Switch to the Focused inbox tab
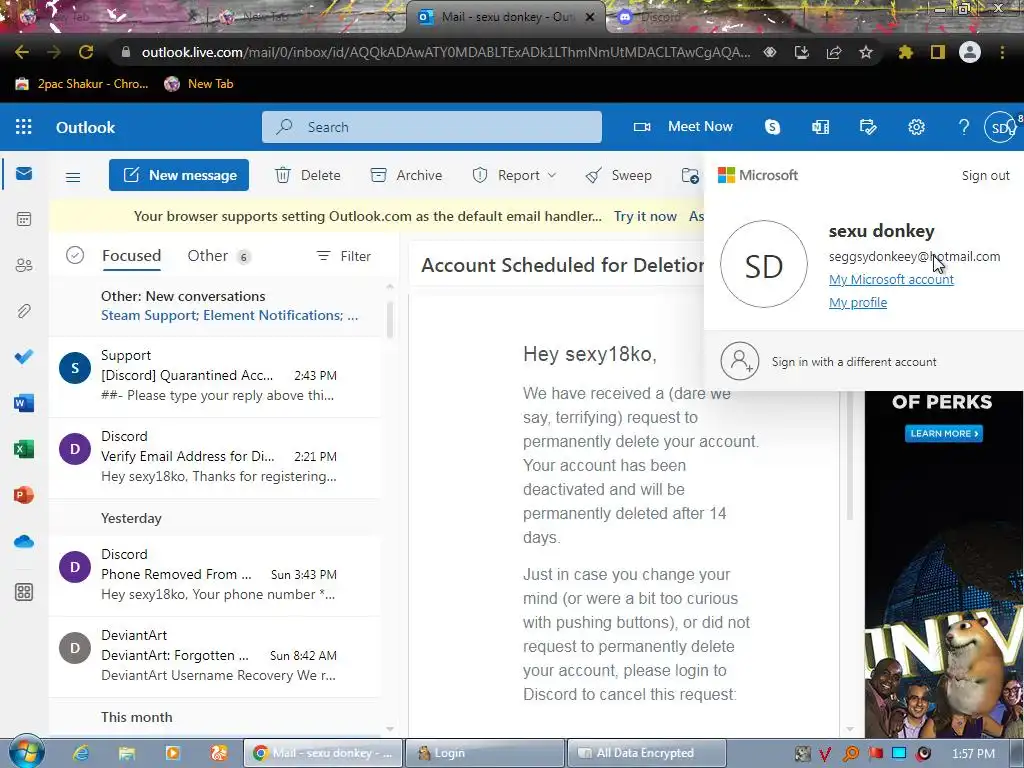Viewport: 1024px width, 768px height. (131, 255)
